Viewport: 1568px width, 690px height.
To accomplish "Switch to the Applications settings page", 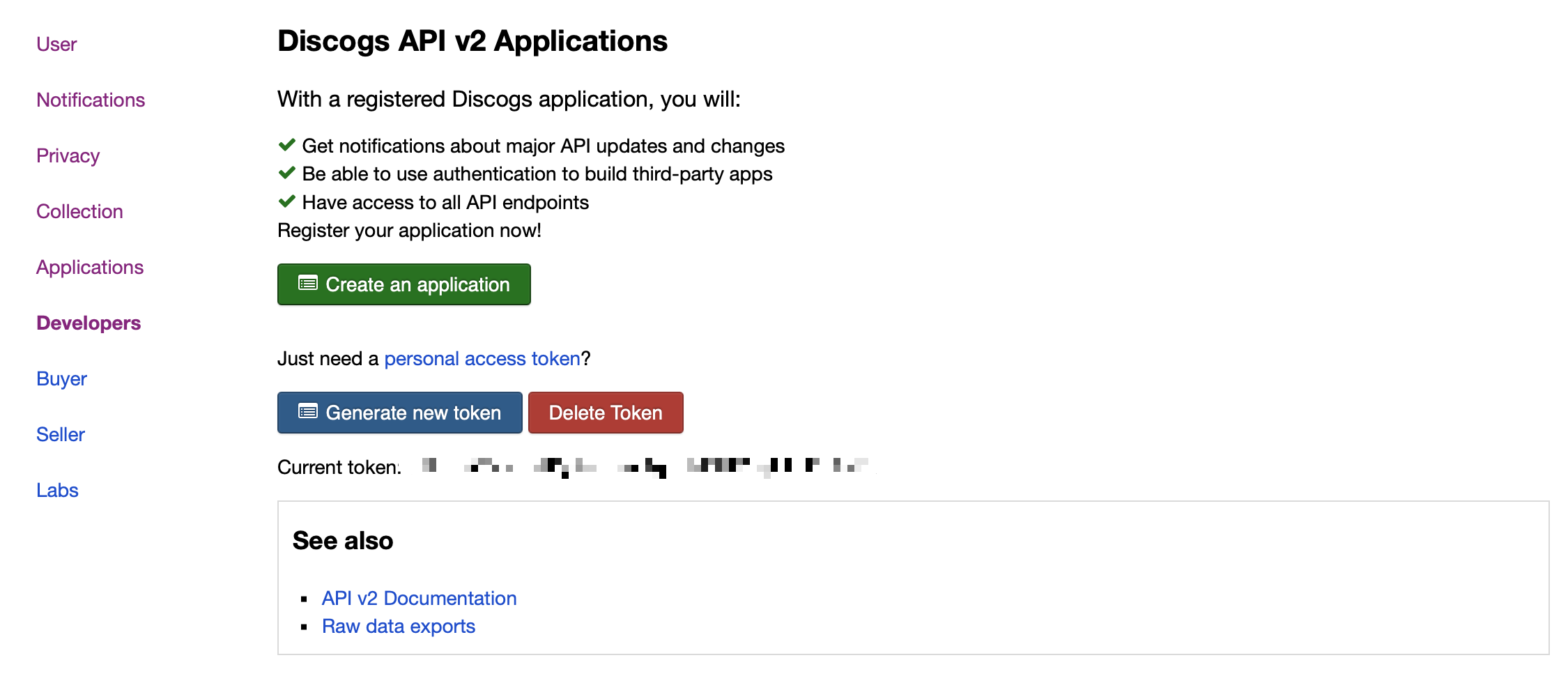I will coord(90,267).
